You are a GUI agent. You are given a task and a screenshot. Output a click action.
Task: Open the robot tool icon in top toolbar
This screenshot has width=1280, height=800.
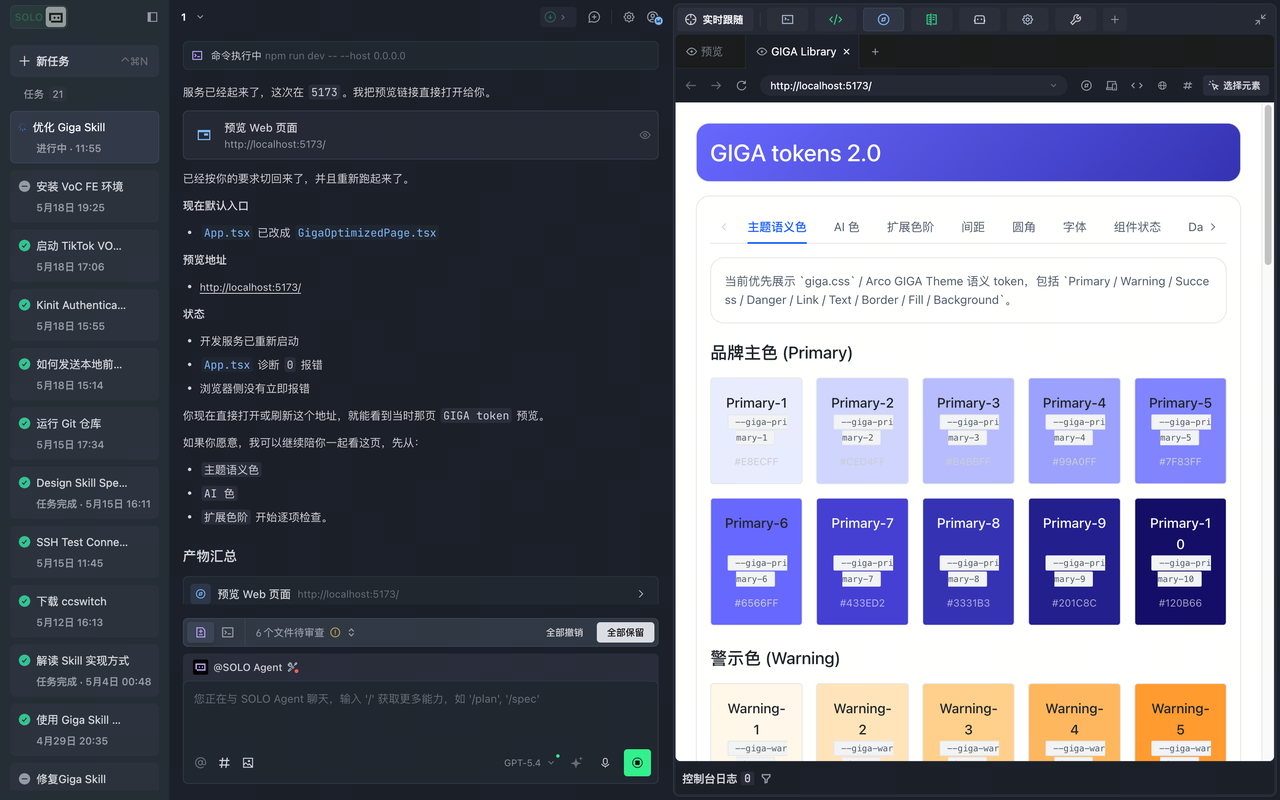coord(979,19)
